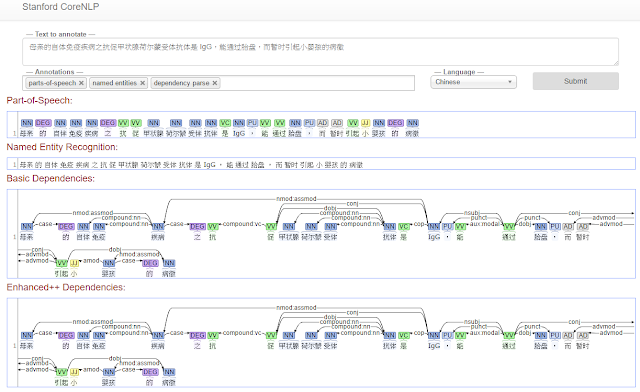Click the Named Entity Recognition heading
The image size is (640, 392).
click(x=62, y=147)
